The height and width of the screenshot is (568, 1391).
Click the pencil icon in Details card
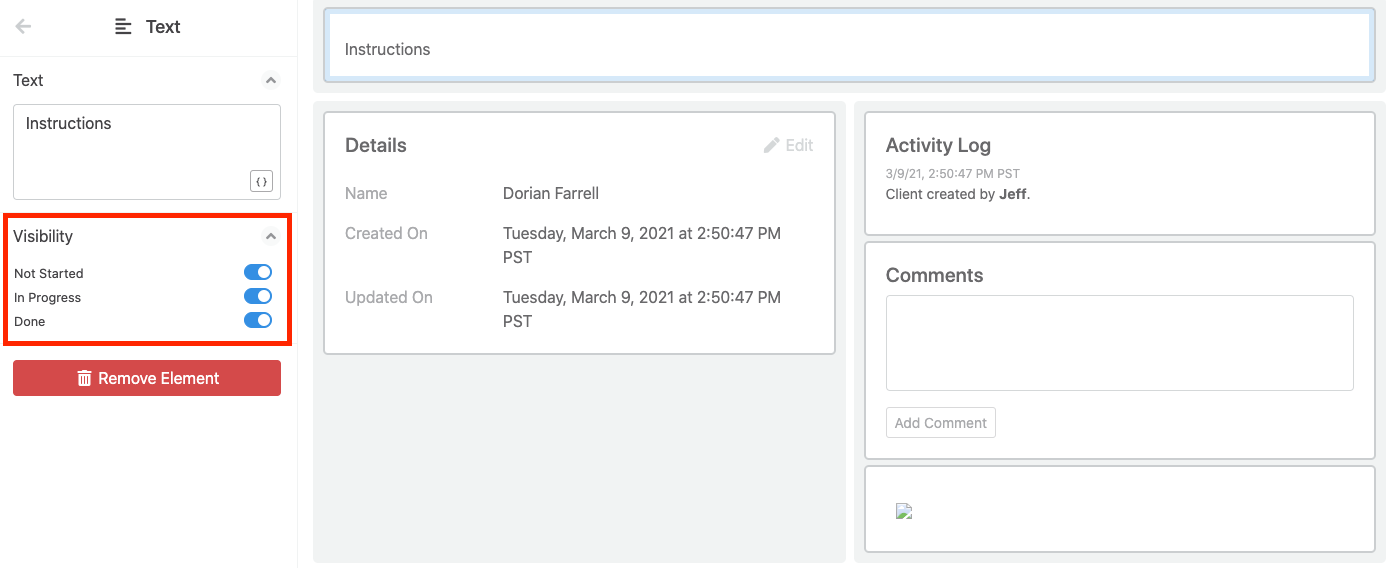tap(771, 146)
